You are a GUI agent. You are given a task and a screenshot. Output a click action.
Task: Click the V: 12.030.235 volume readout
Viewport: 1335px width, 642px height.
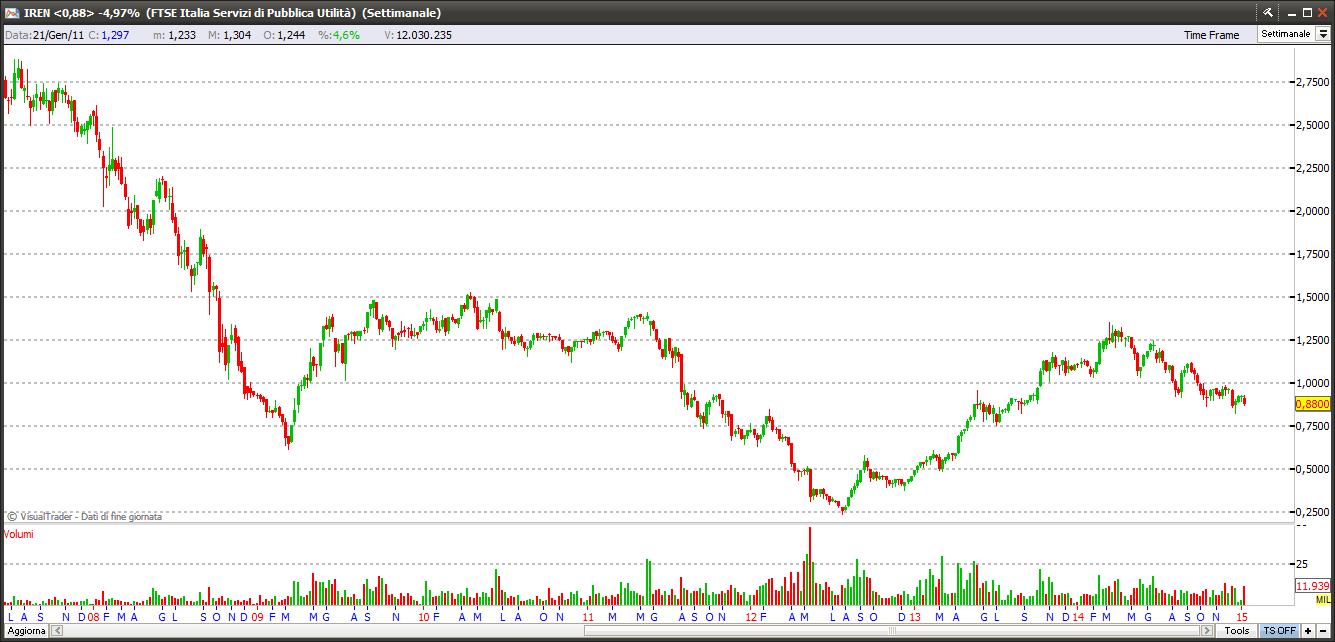click(x=418, y=35)
